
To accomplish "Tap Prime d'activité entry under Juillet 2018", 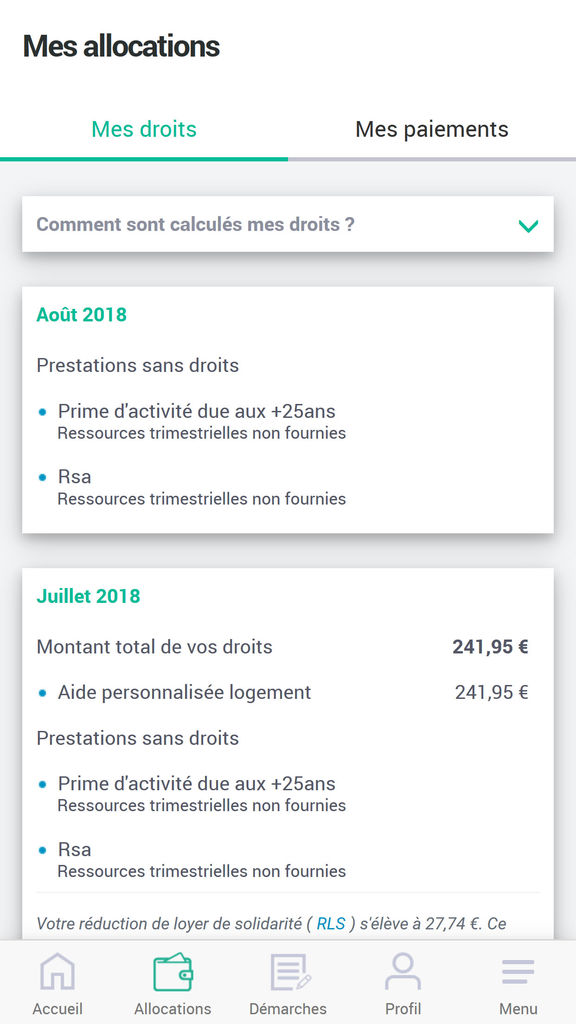I will click(x=197, y=784).
